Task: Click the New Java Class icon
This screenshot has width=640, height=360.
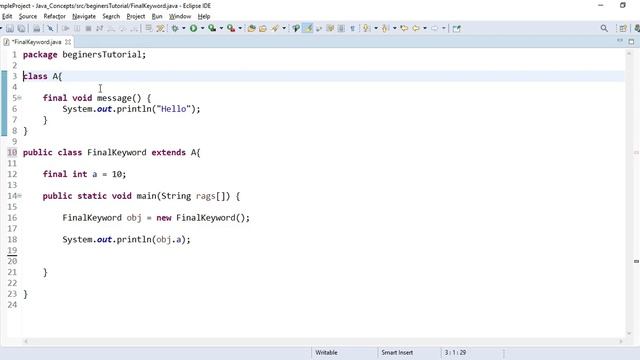Action: (263, 29)
